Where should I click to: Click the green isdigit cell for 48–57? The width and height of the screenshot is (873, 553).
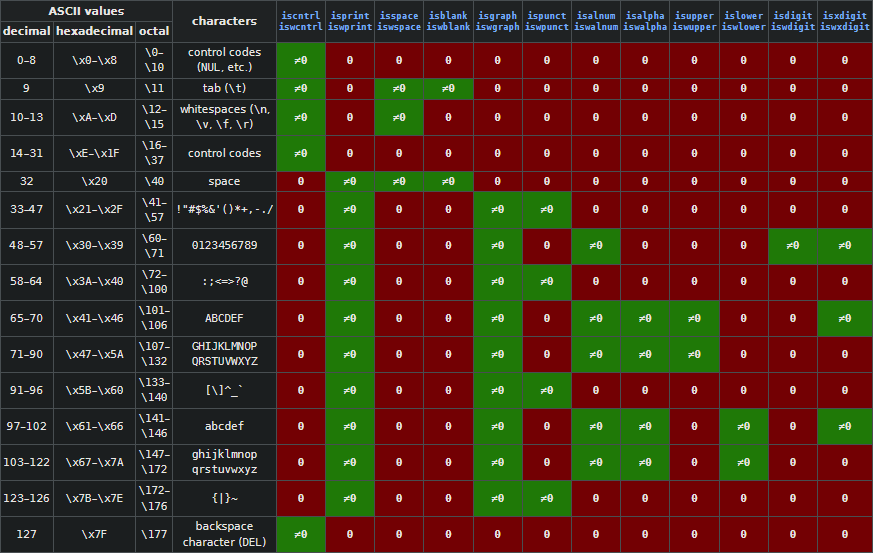click(x=793, y=246)
